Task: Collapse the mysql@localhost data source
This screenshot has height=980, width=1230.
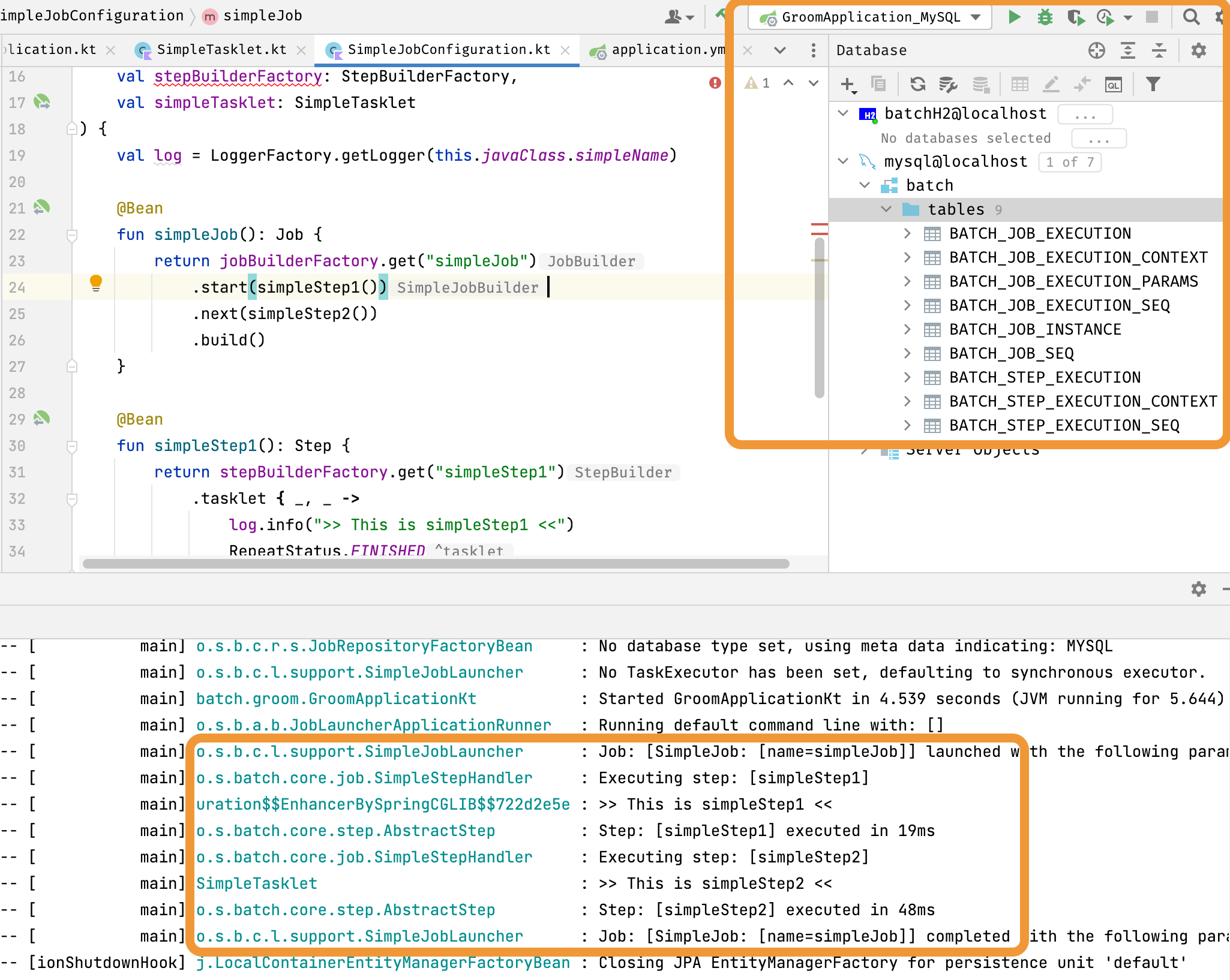Action: click(x=843, y=161)
